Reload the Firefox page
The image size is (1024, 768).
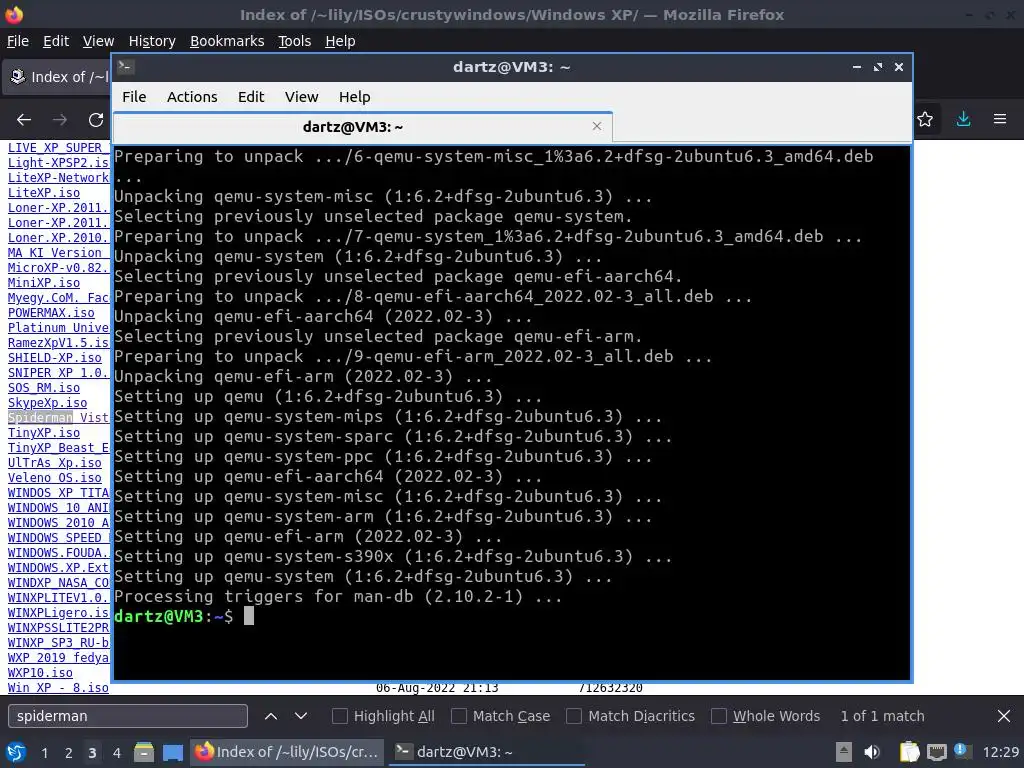(x=96, y=120)
